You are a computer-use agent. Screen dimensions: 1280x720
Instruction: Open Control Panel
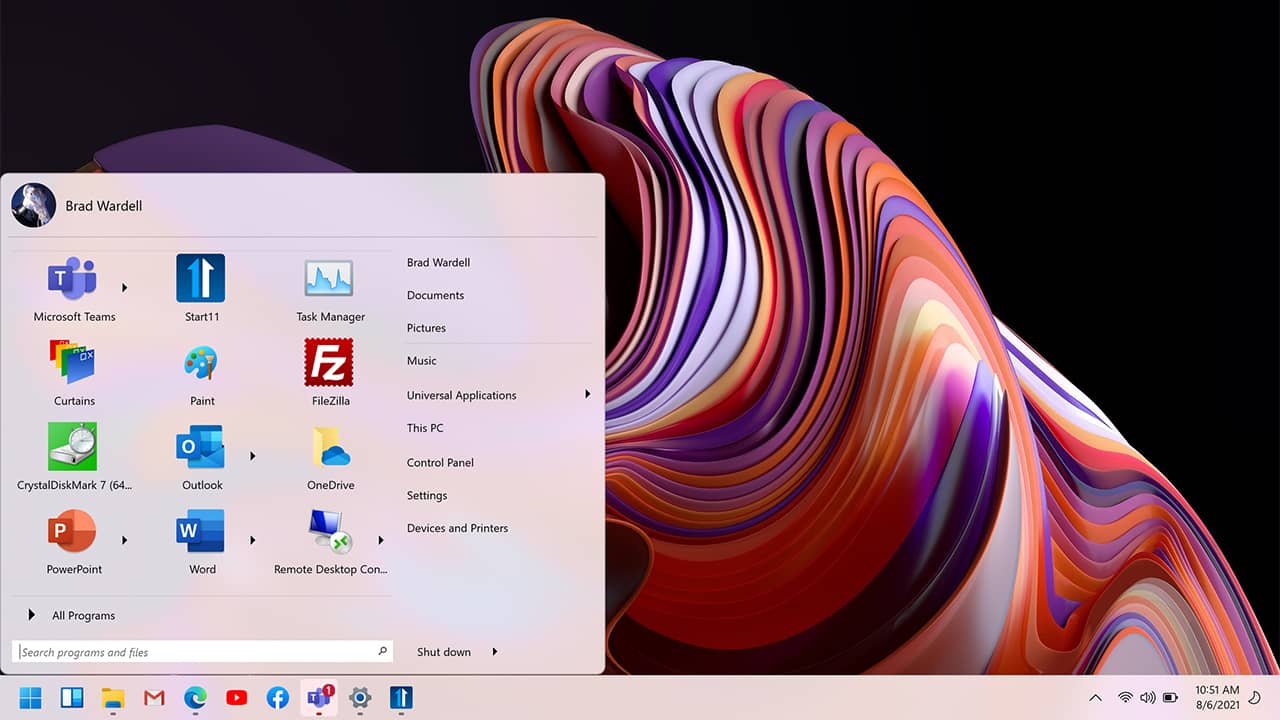[x=440, y=463]
